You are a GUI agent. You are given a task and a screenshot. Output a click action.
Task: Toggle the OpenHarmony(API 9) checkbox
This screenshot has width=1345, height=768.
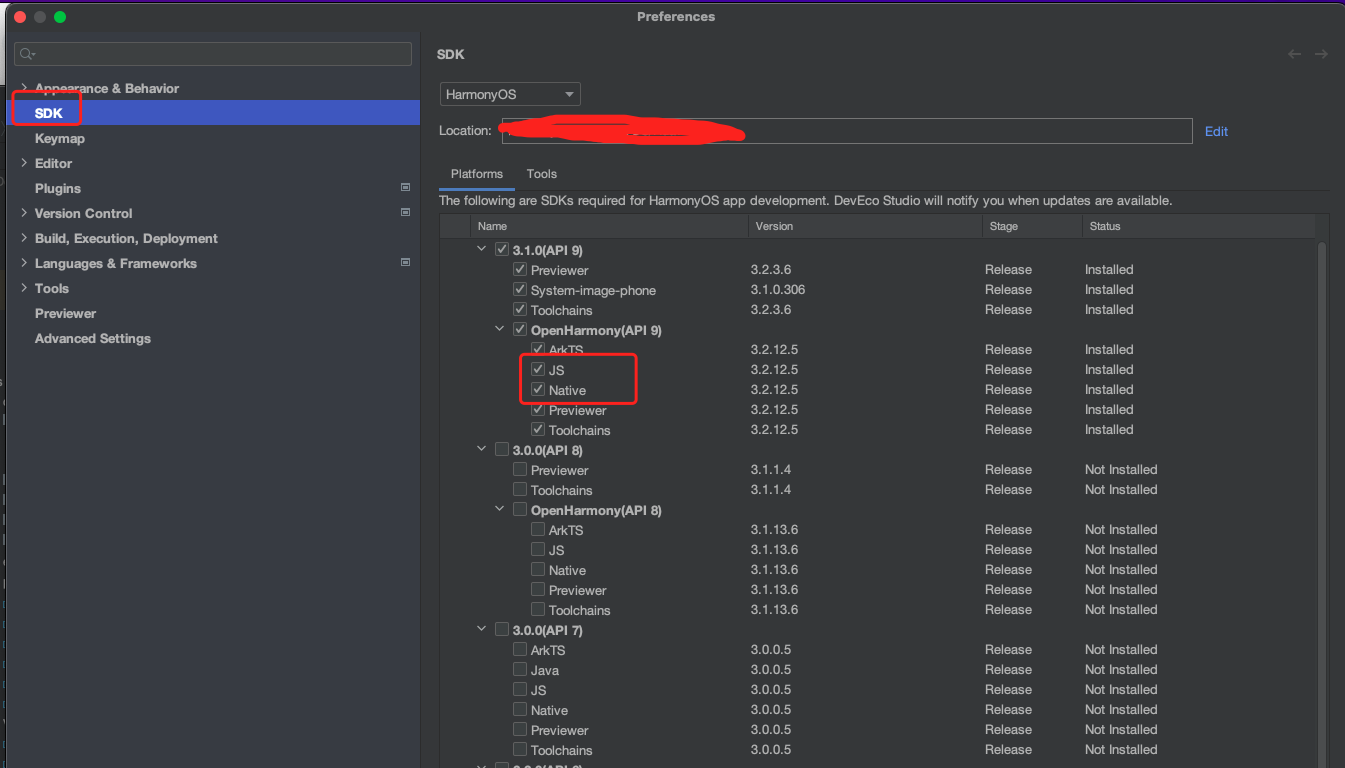click(520, 330)
